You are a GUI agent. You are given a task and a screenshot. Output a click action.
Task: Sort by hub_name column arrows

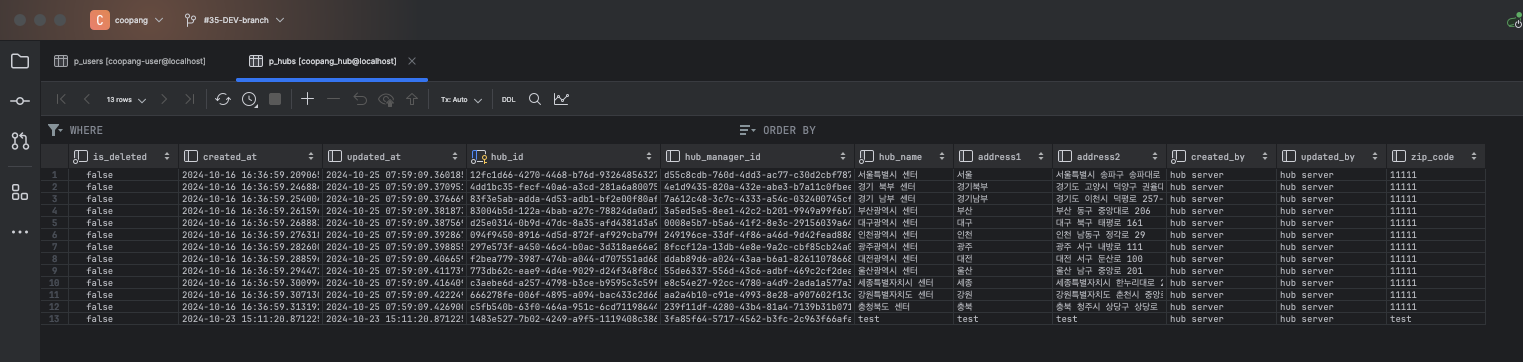click(x=941, y=157)
